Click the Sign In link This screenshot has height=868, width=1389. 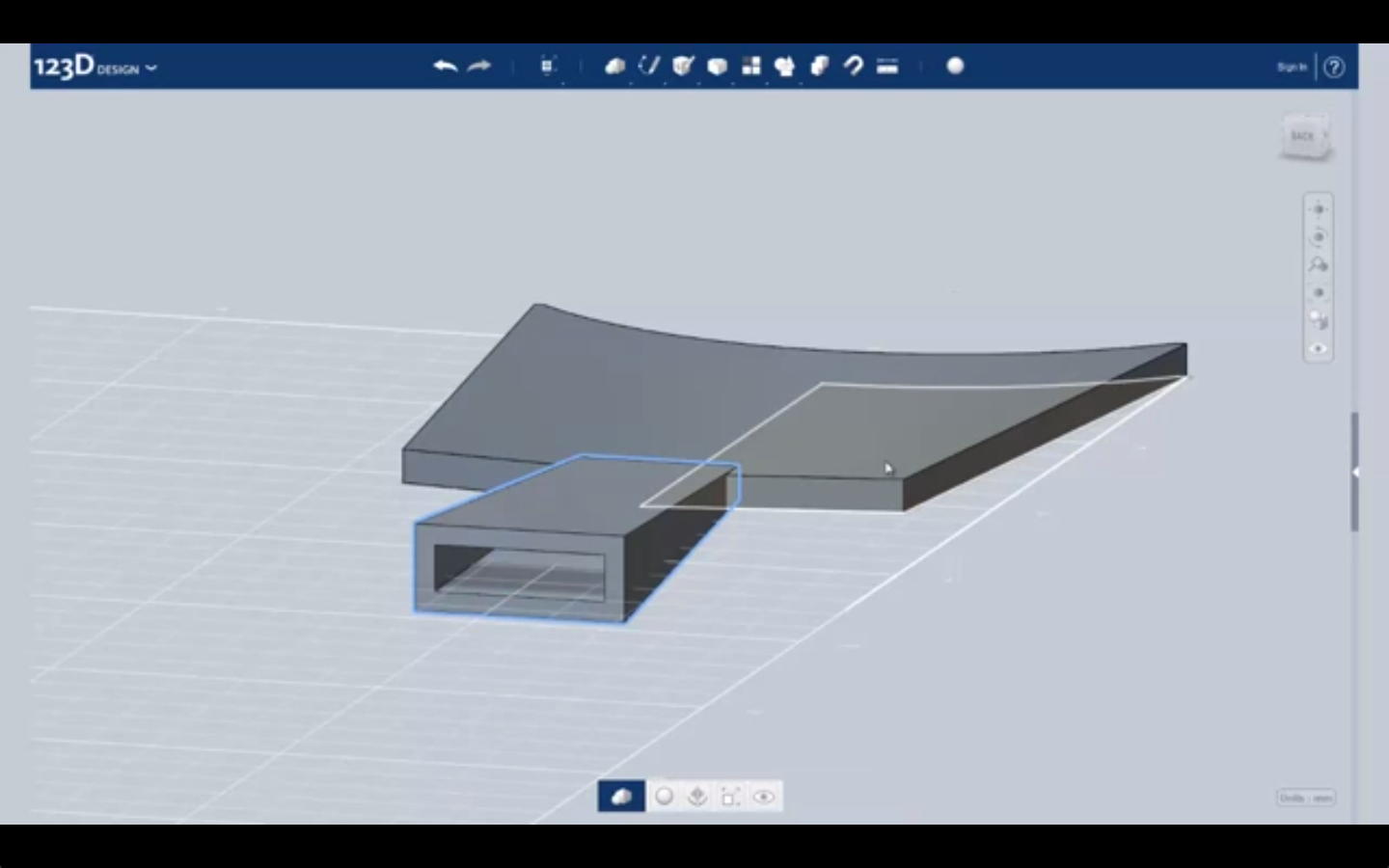[1292, 67]
